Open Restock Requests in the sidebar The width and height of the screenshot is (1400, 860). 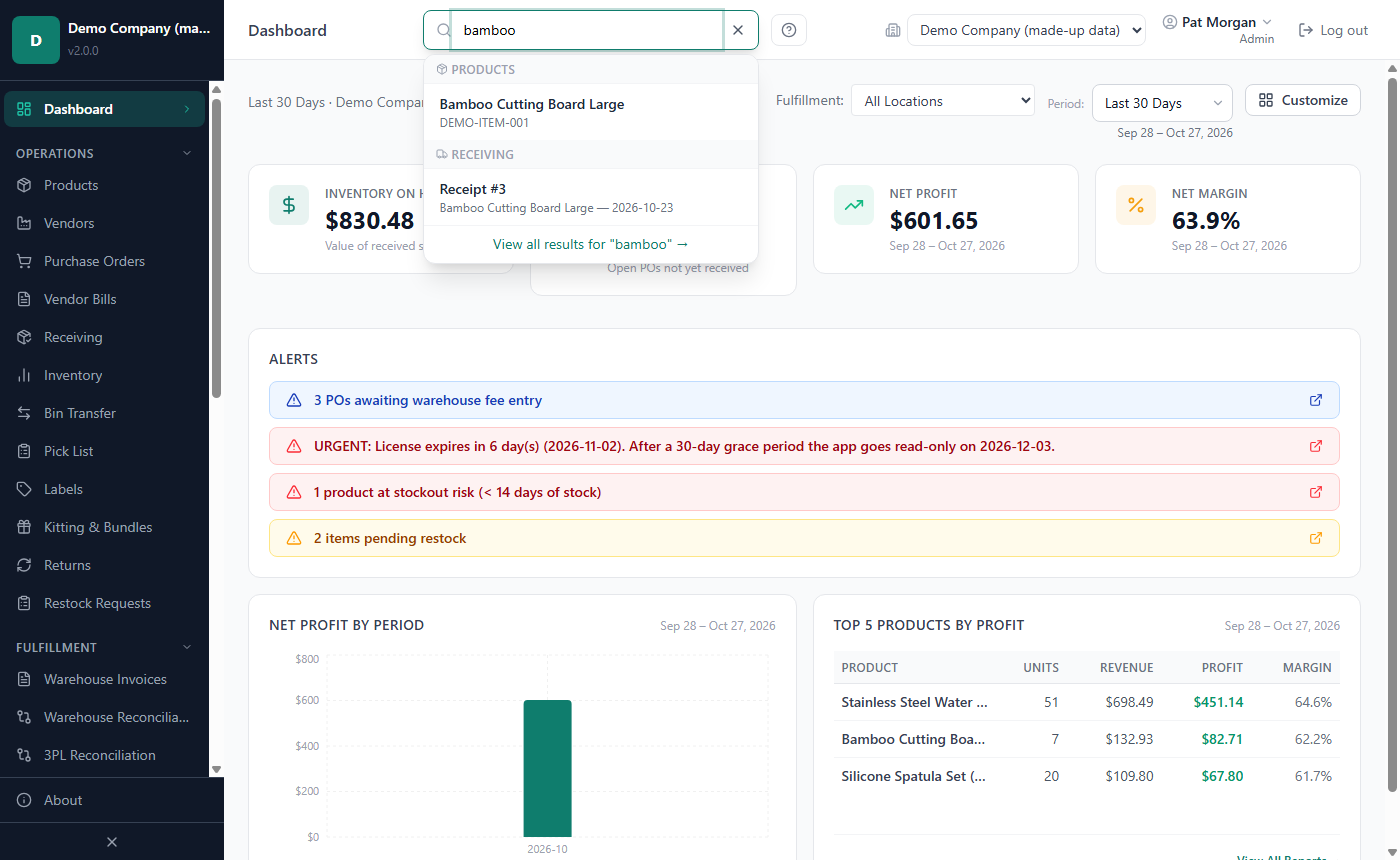105,603
